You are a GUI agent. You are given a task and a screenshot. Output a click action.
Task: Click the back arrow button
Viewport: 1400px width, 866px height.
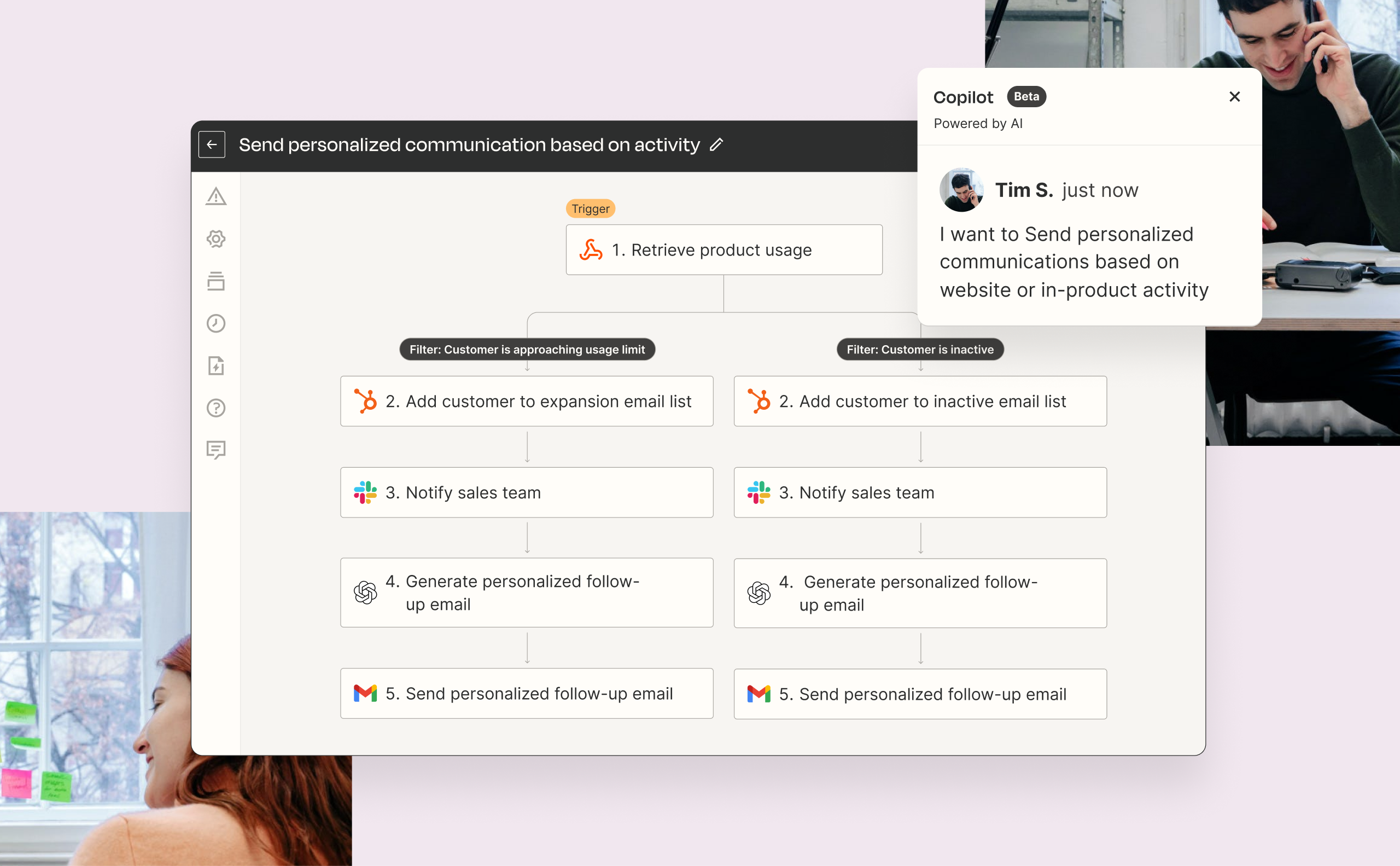211,144
